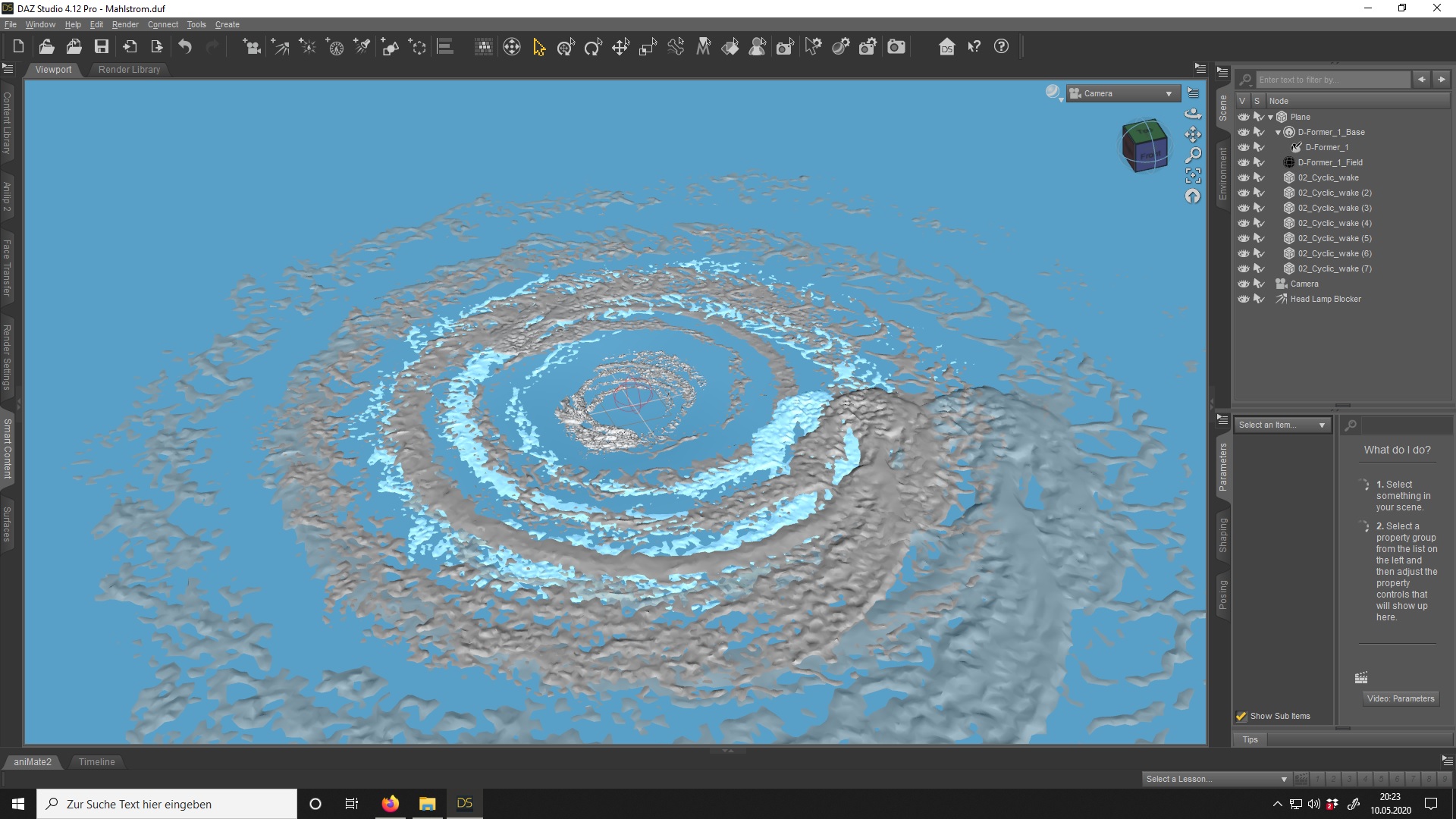
Task: Click the Render camera icon
Action: pyautogui.click(x=896, y=47)
